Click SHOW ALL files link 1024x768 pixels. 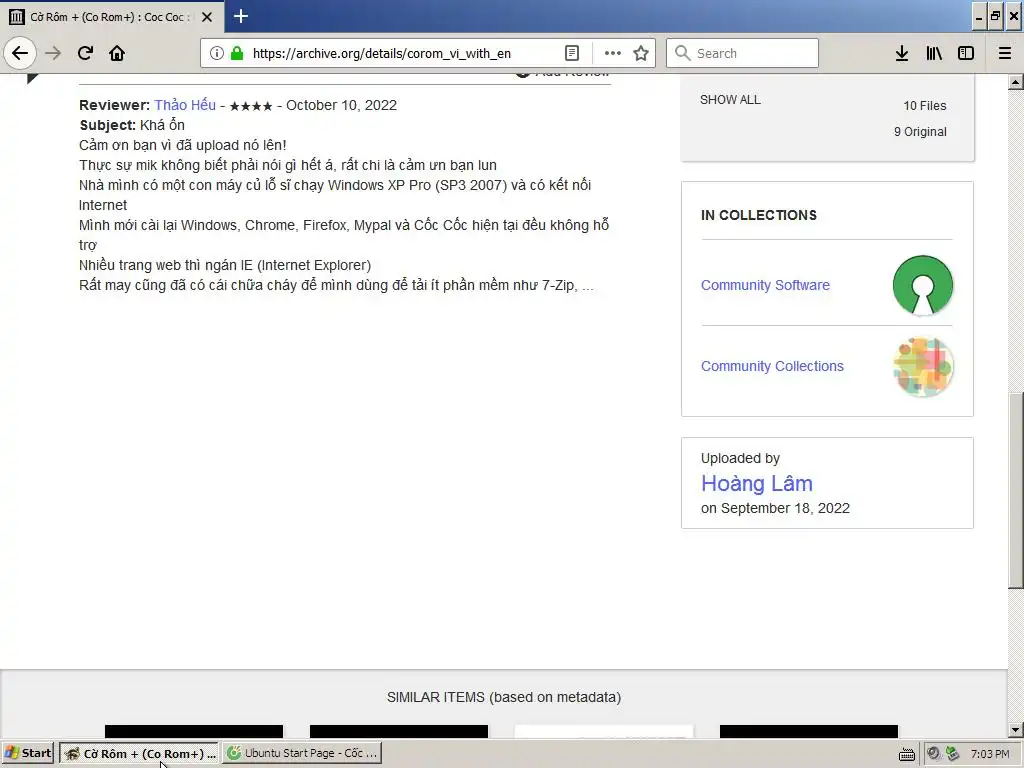[730, 100]
